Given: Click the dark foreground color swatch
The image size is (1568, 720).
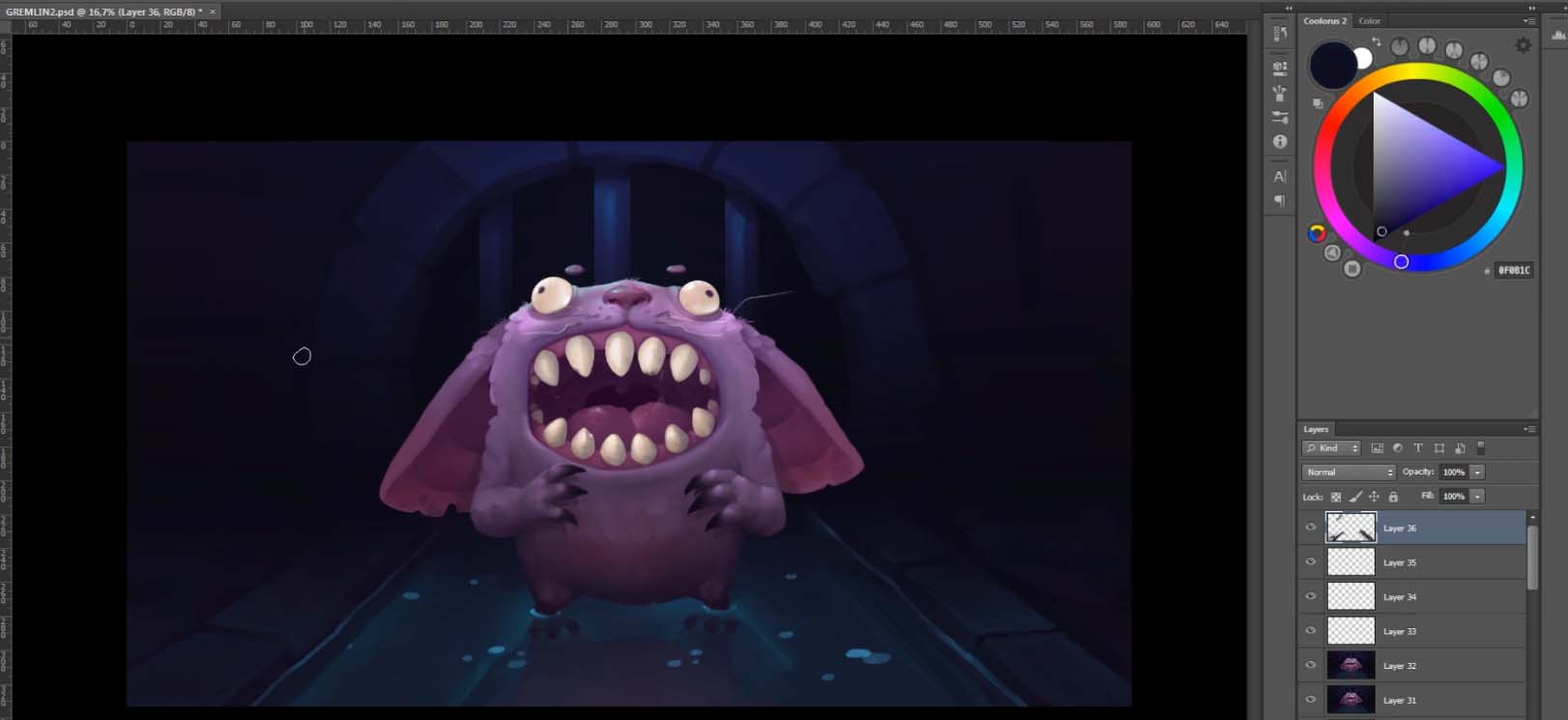Looking at the screenshot, I should [1333, 65].
